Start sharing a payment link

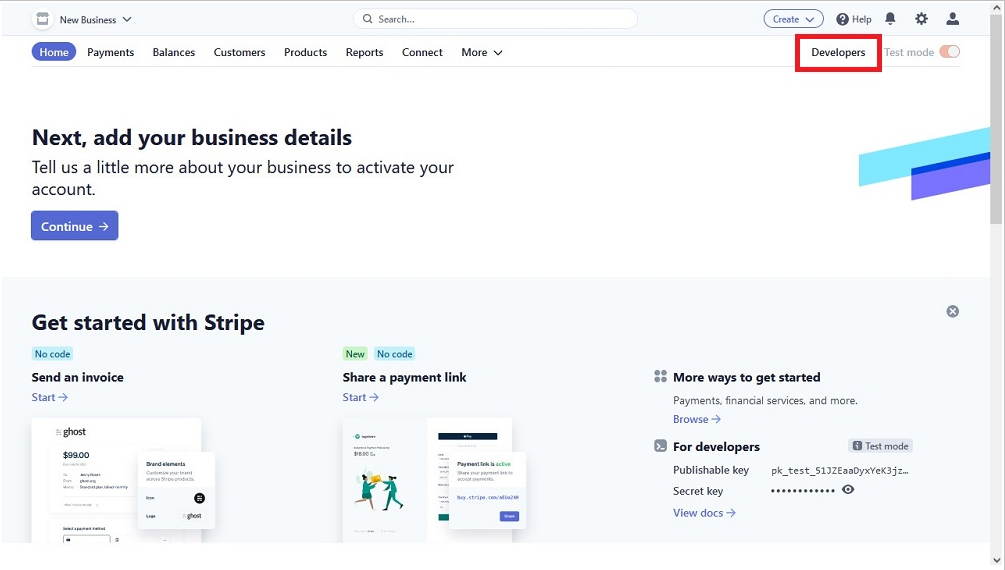click(x=360, y=398)
